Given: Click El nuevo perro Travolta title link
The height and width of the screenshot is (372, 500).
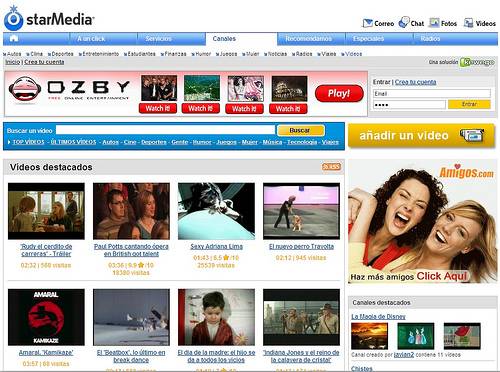Looking at the screenshot, I should [301, 247].
